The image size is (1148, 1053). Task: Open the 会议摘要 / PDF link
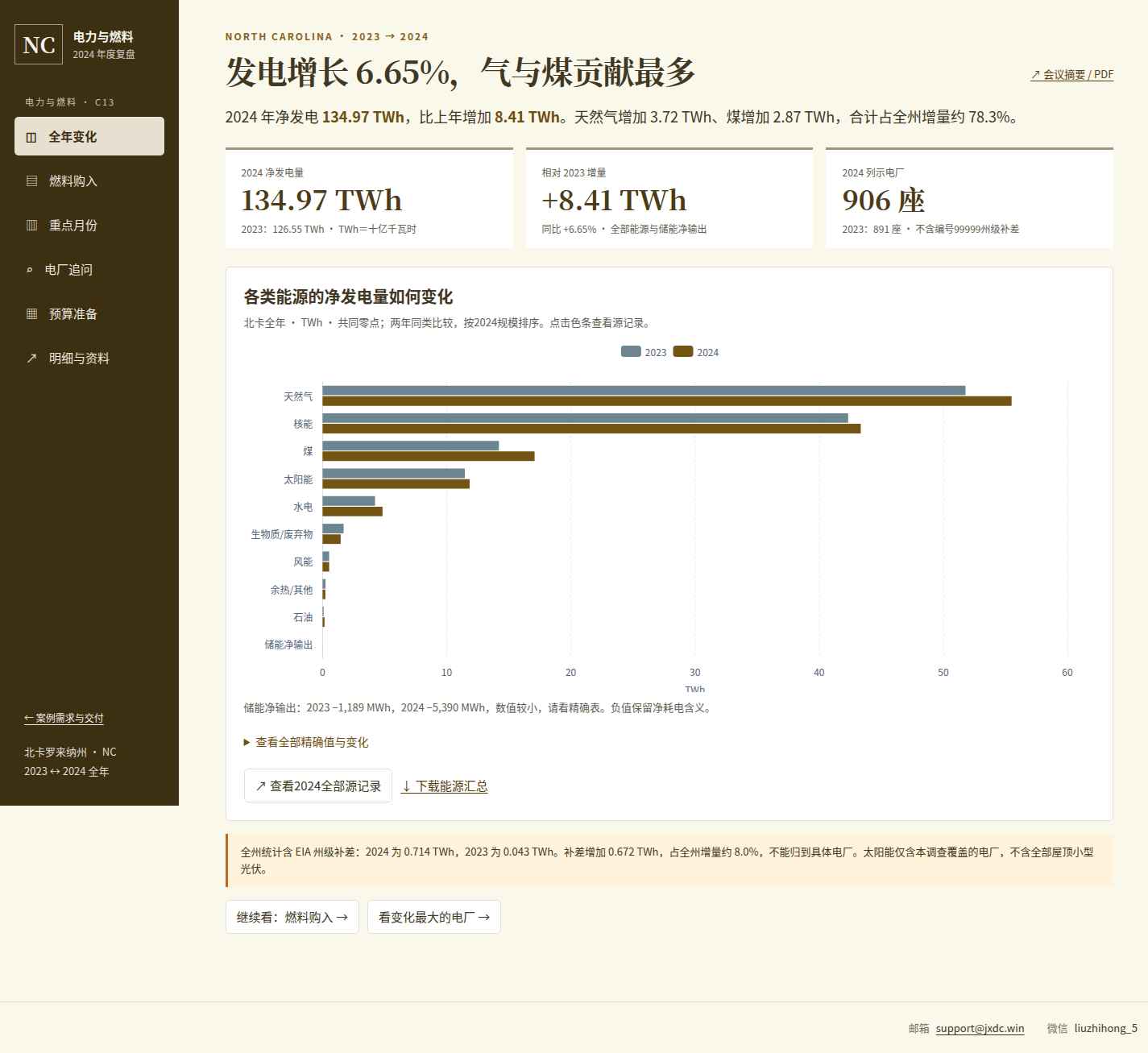[1071, 74]
